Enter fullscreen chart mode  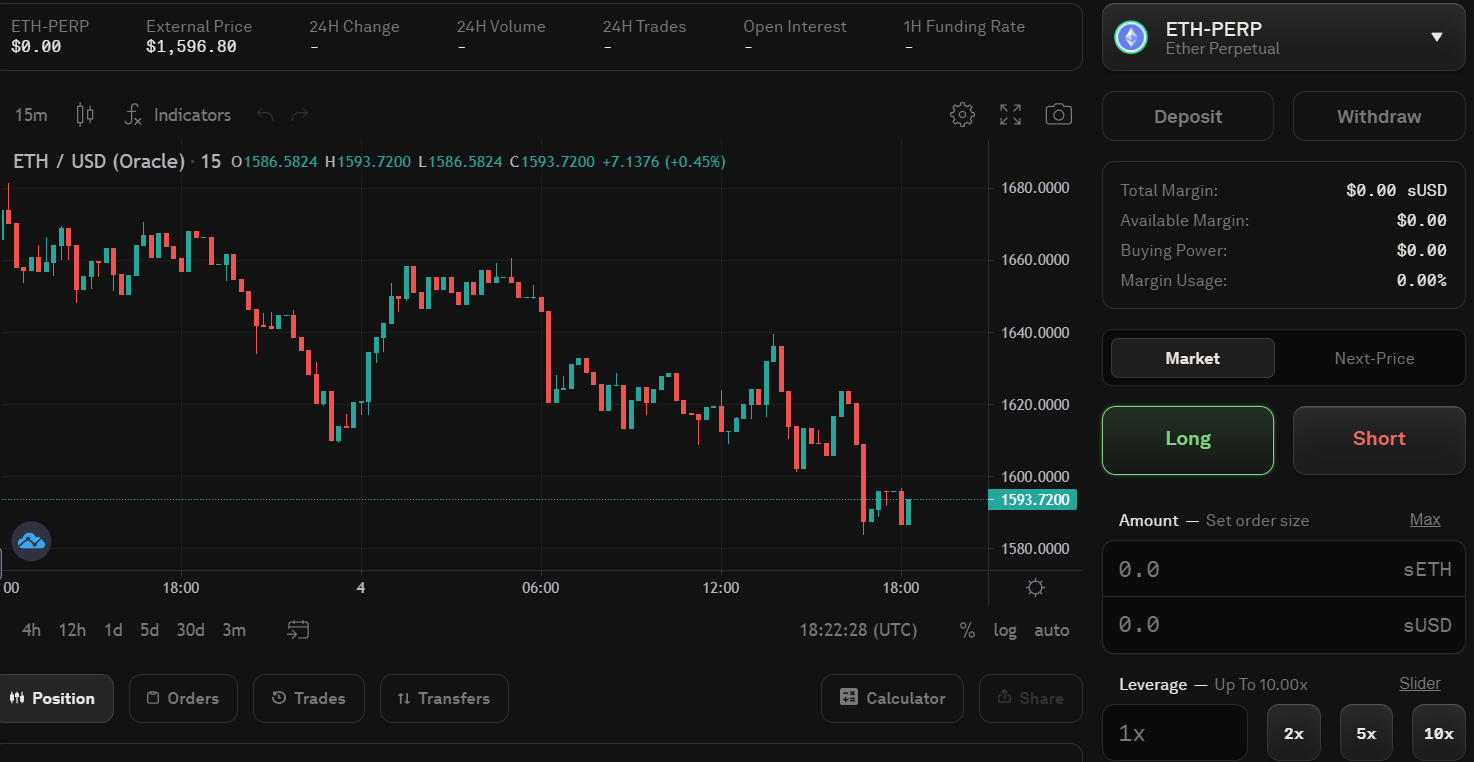tap(1011, 115)
